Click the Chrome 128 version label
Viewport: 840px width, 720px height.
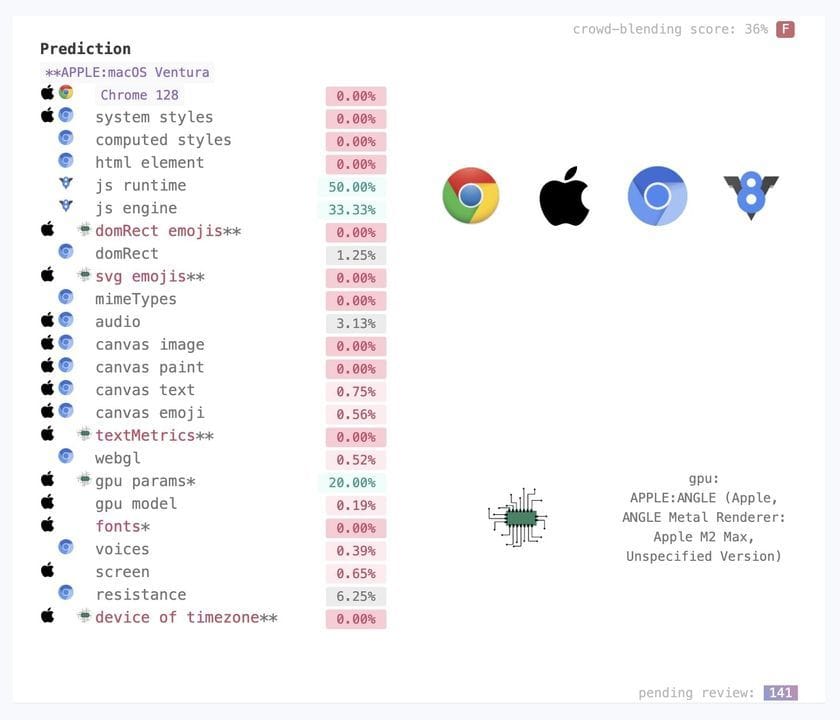pos(139,95)
